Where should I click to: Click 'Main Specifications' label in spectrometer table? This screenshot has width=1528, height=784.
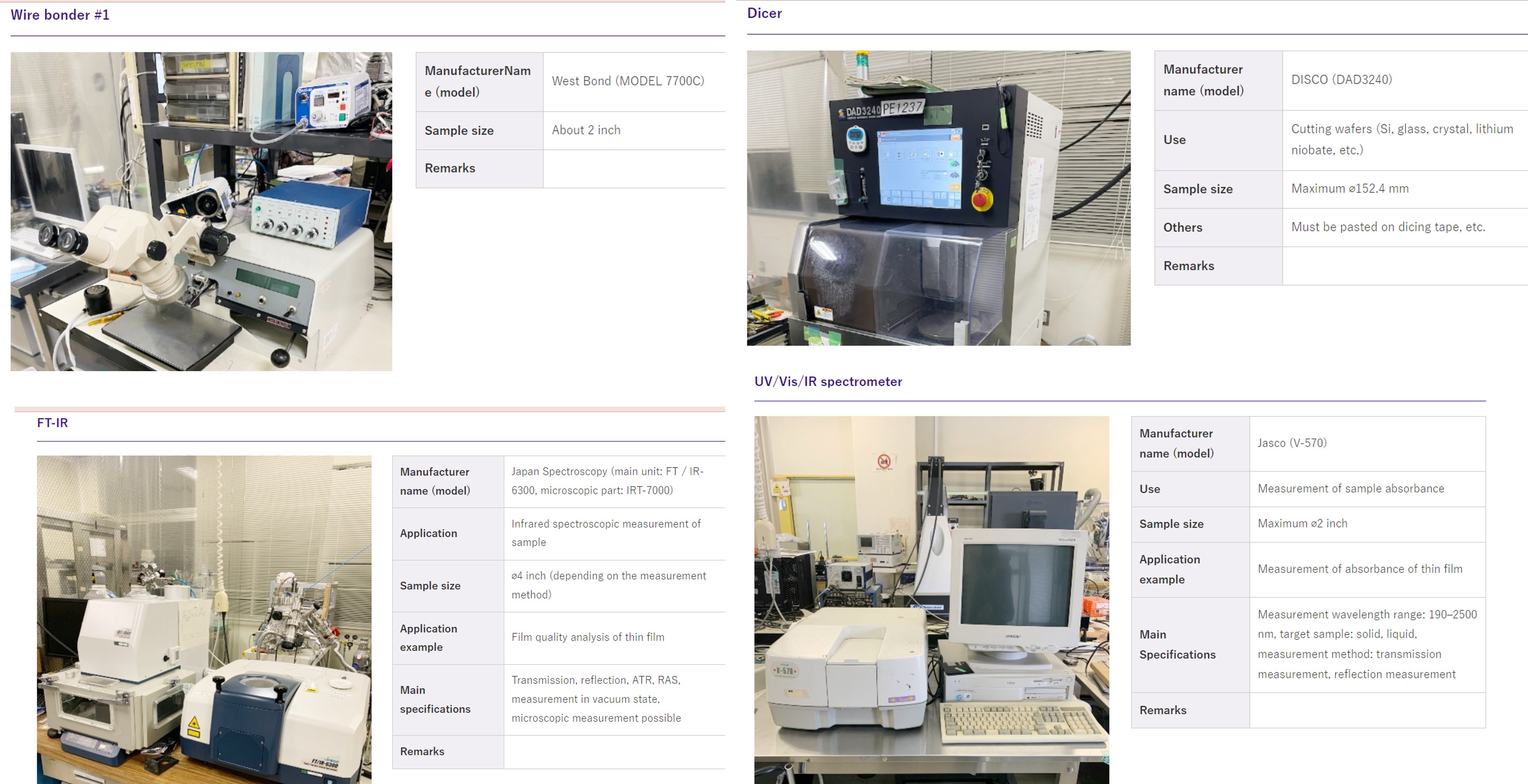(x=1191, y=645)
